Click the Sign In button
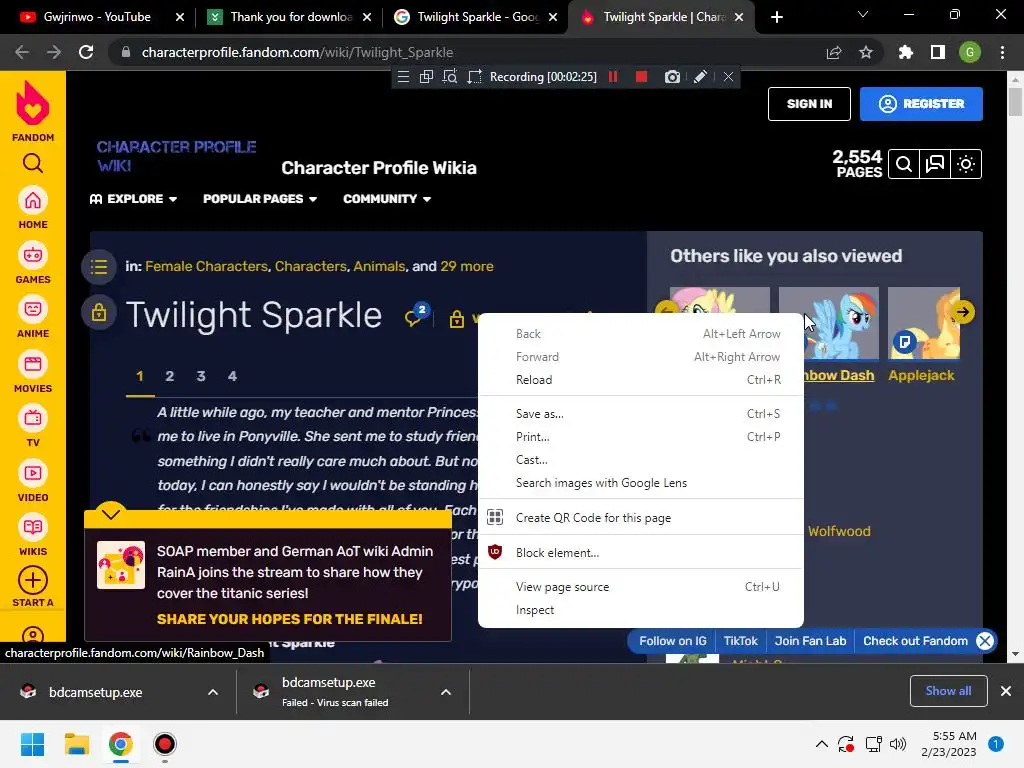Screen dimensions: 1024x768 pos(809,104)
